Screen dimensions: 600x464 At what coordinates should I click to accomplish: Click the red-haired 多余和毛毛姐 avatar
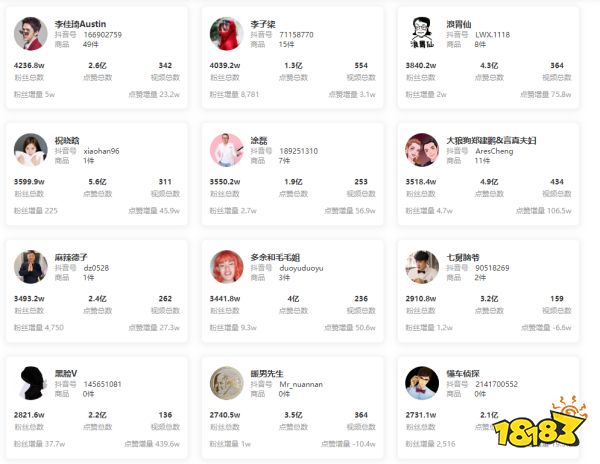coord(227,267)
